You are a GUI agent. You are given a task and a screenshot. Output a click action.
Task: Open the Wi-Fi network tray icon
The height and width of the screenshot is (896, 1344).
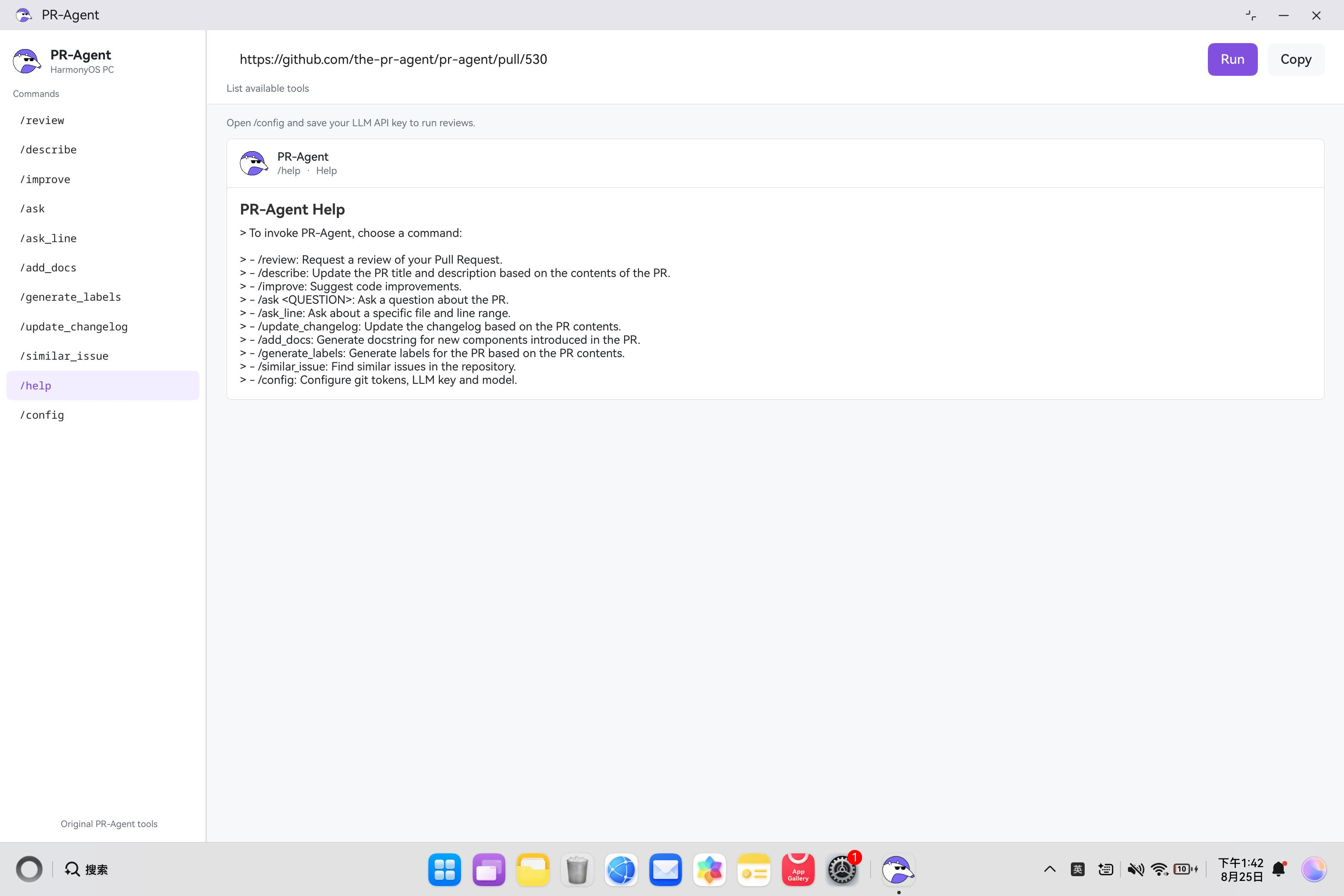(x=1160, y=869)
